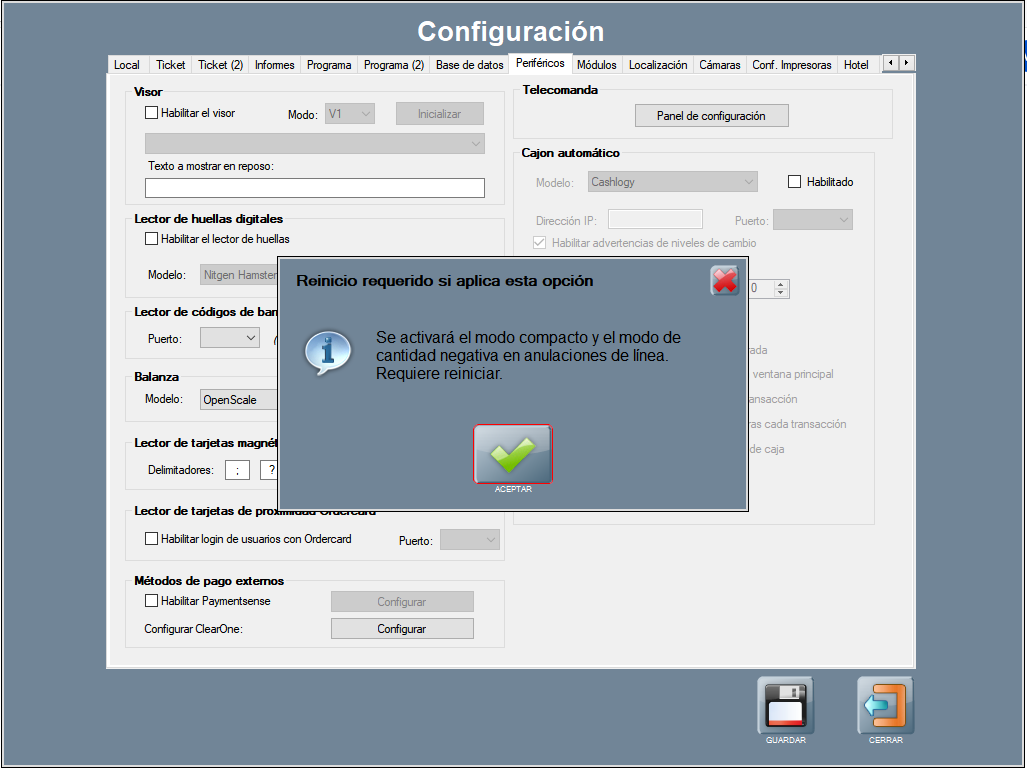Expand the barcode reader Puerto dropdown

(230, 338)
